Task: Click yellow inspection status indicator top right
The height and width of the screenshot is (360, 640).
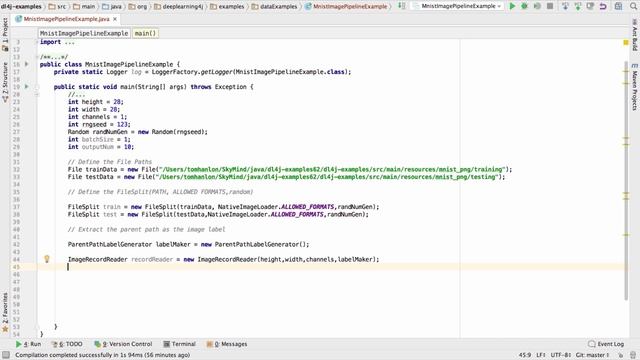Action: click(x=626, y=42)
